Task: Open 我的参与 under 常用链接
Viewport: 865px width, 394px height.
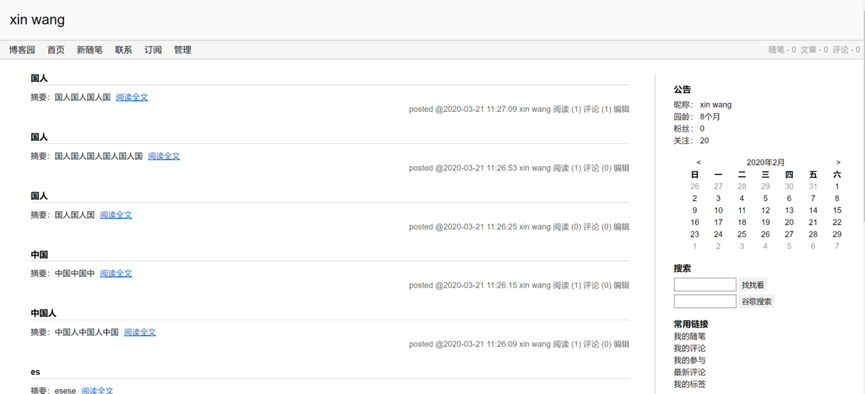Action: tap(690, 360)
